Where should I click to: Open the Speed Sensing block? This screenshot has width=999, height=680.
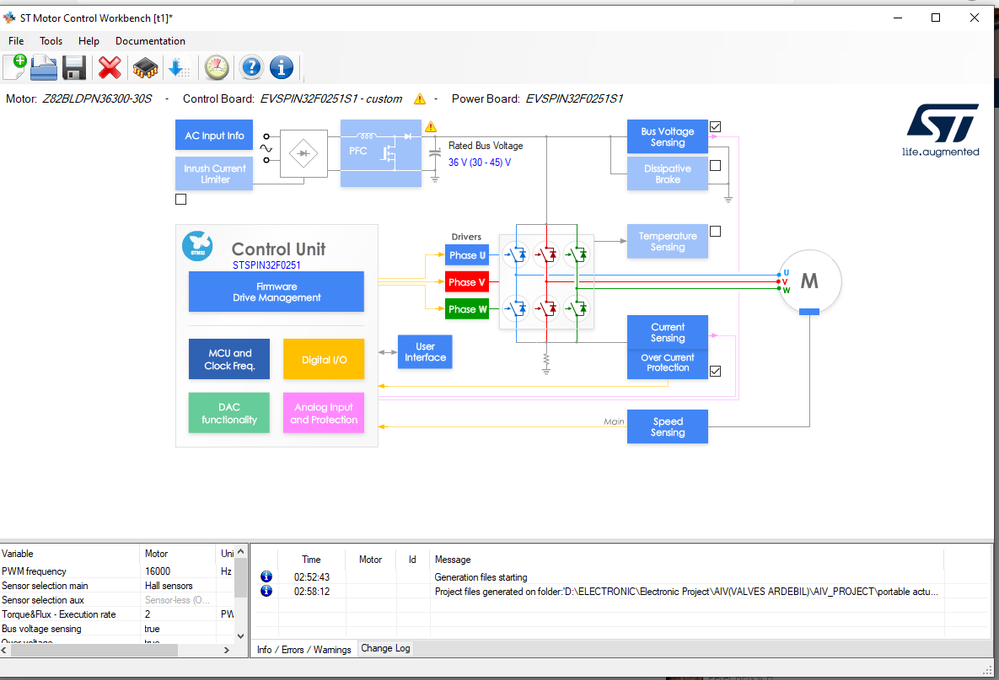click(667, 426)
